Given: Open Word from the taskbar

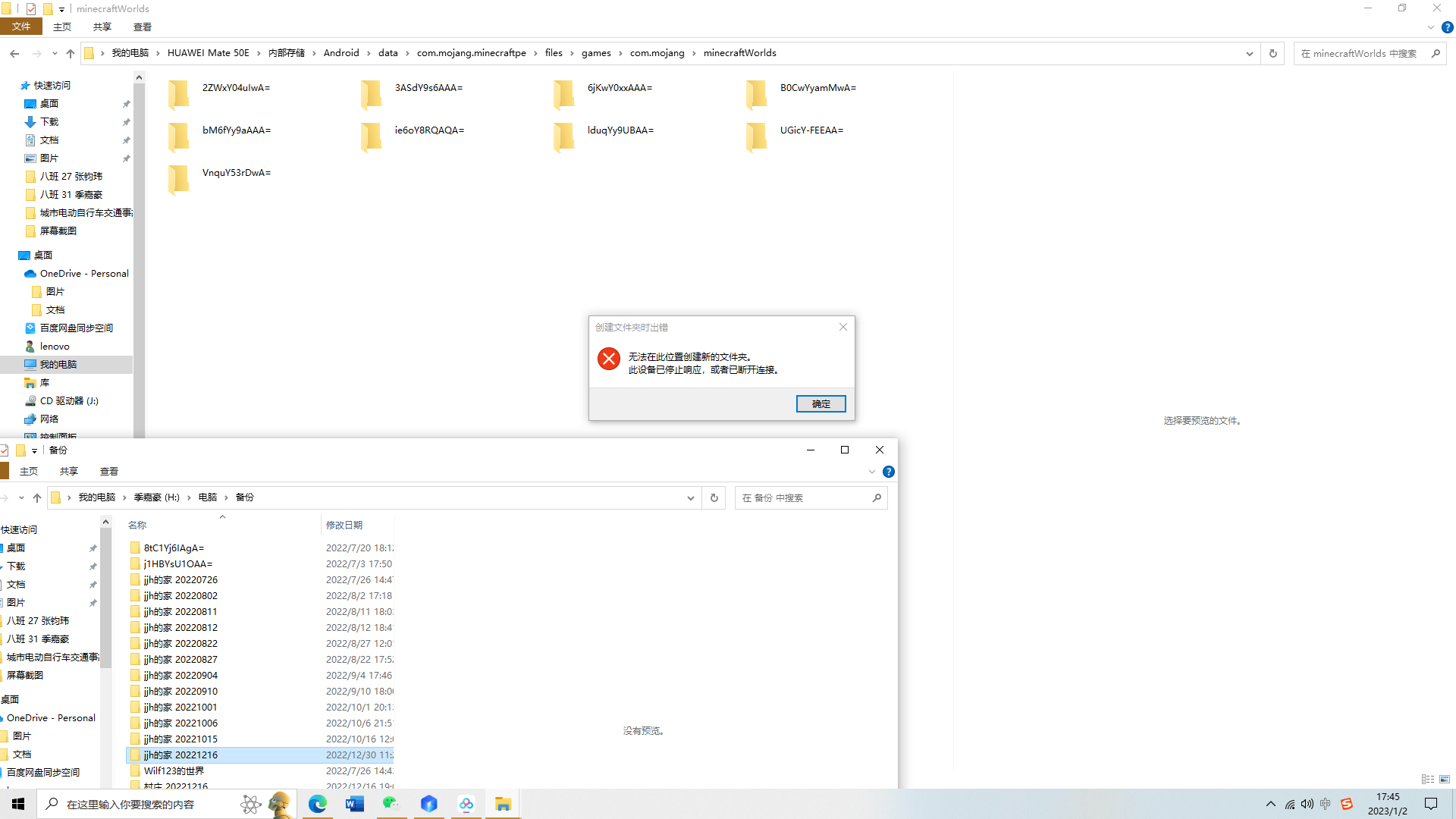Looking at the screenshot, I should [354, 804].
